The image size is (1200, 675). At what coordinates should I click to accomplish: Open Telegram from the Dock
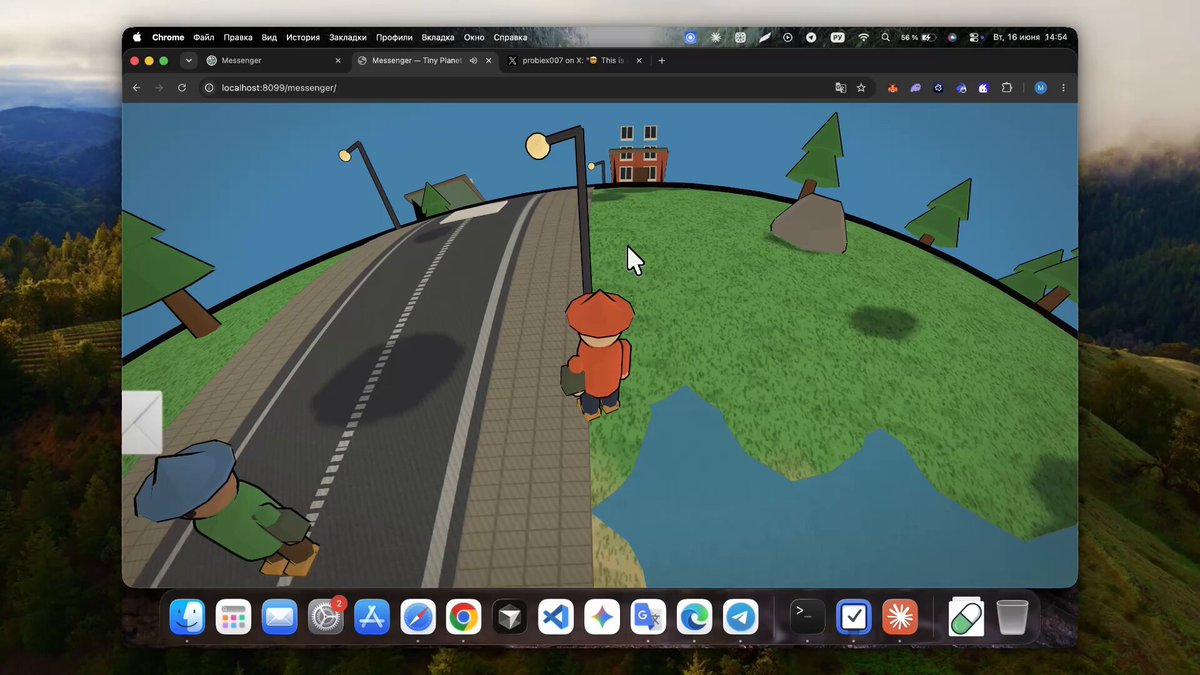(x=740, y=618)
